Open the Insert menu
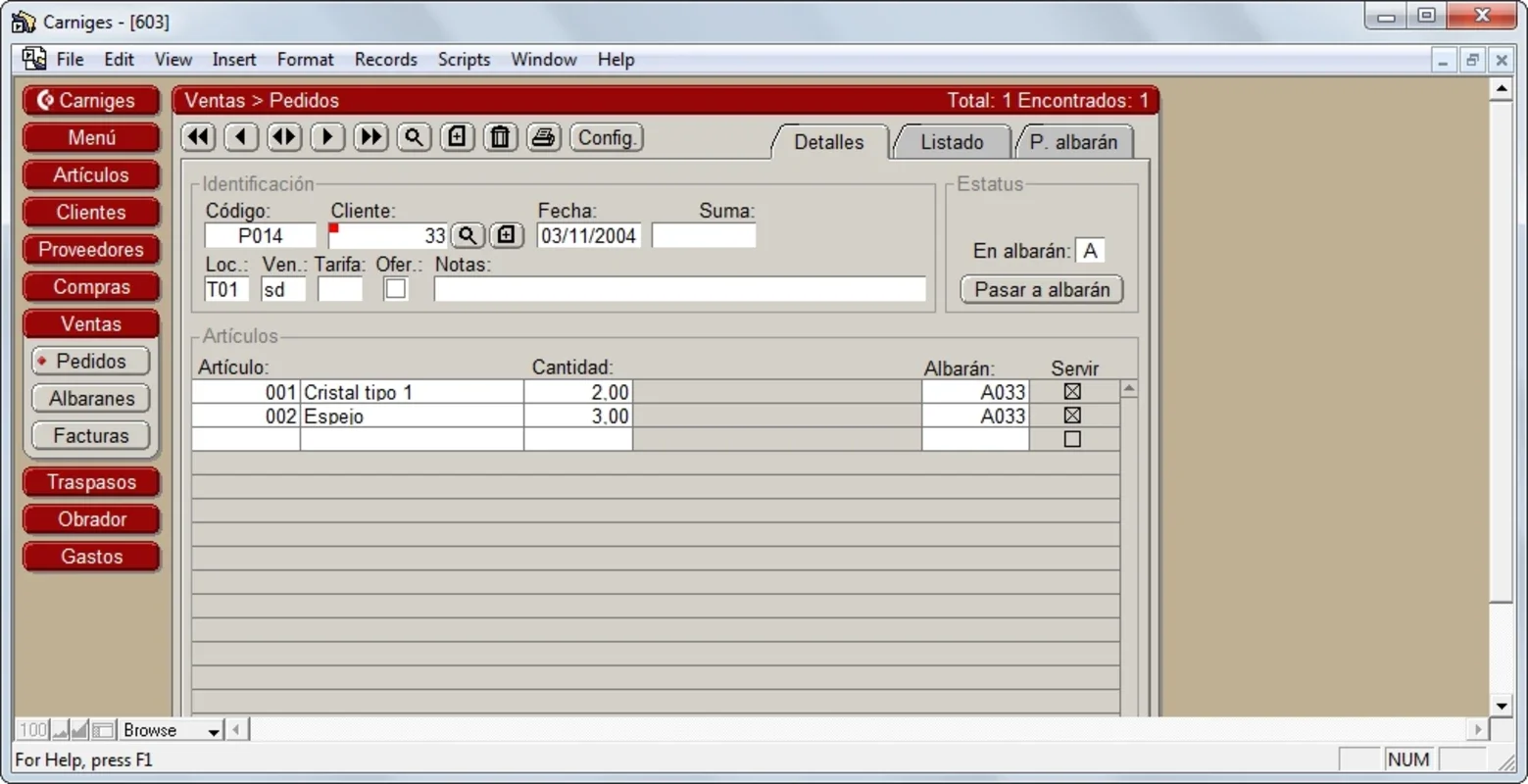1528x784 pixels. [234, 60]
